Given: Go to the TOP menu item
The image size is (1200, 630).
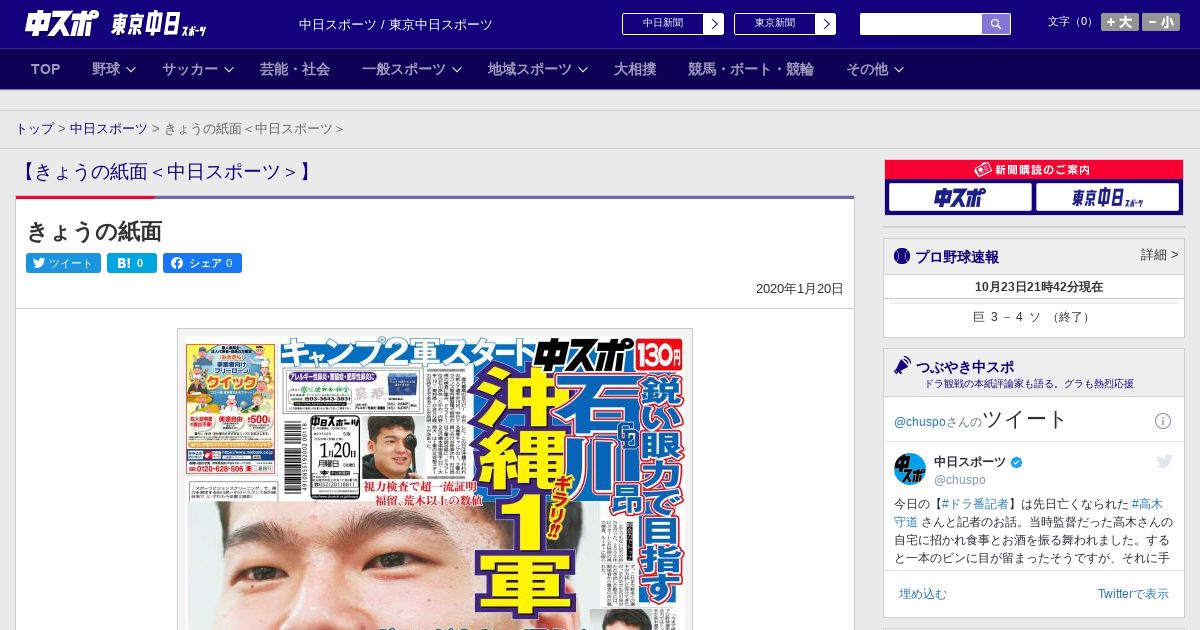Looking at the screenshot, I should click(x=46, y=69).
